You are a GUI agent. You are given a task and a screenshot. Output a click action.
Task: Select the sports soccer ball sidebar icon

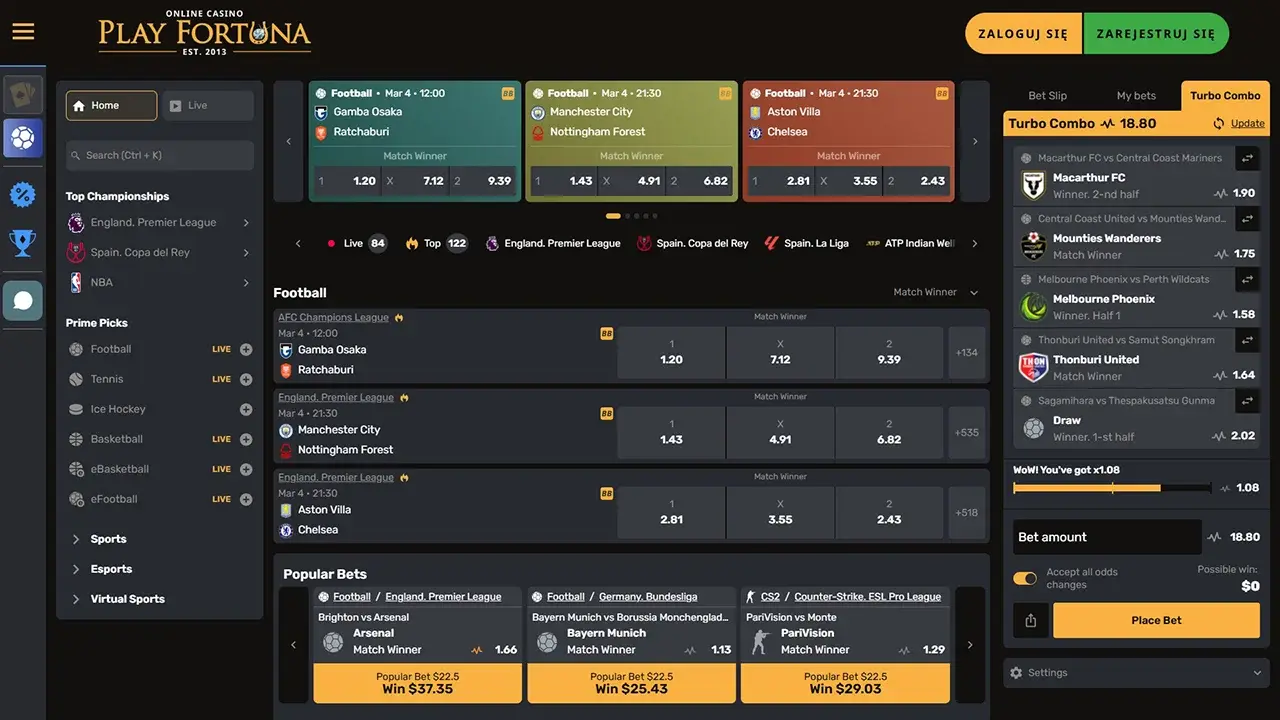coord(23,138)
